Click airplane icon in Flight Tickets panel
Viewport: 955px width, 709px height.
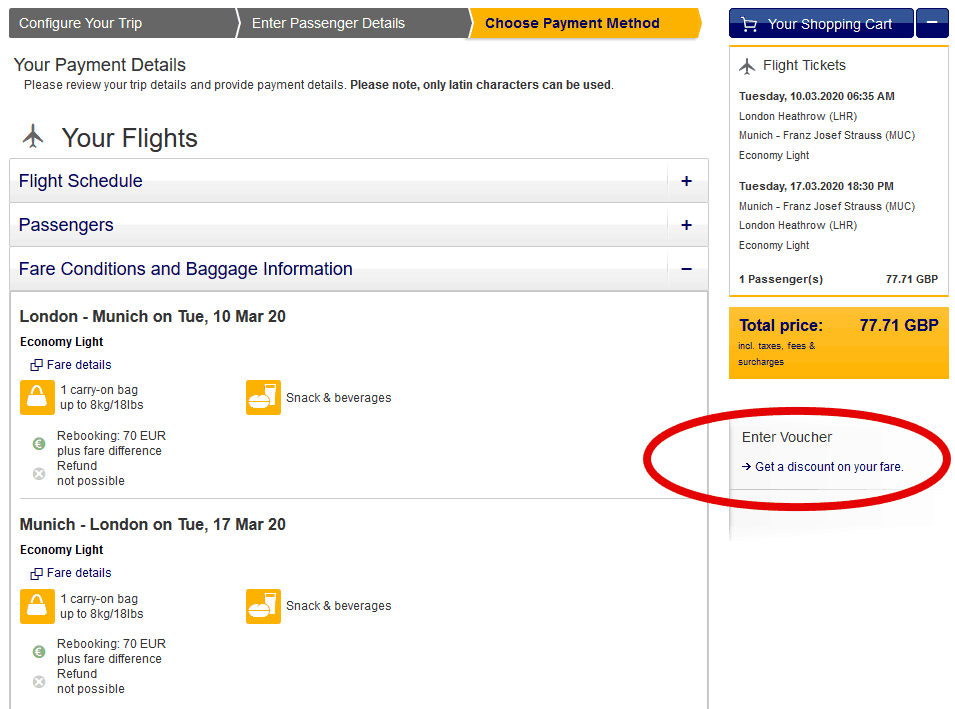point(747,65)
